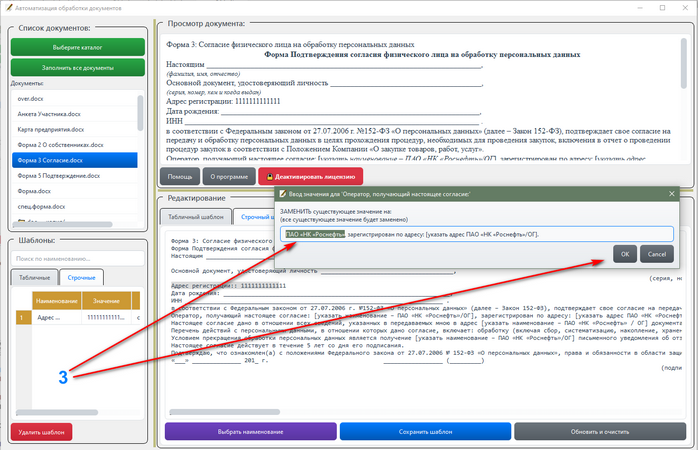Click Cancel in the input dialog
Screen dimensions: 698x450
[x=657, y=254]
